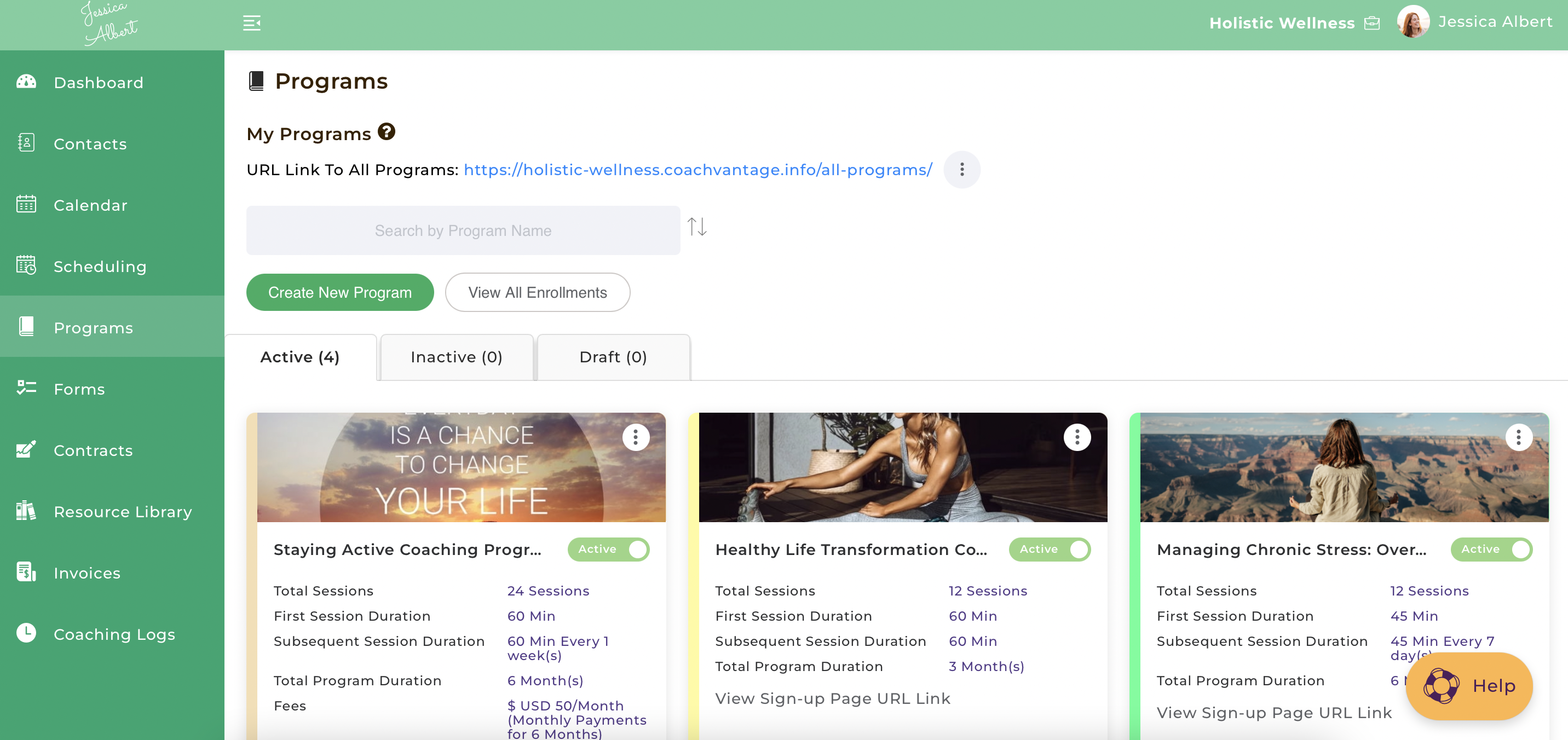Click the 24 Sessions value
The width and height of the screenshot is (1568, 740).
(549, 591)
